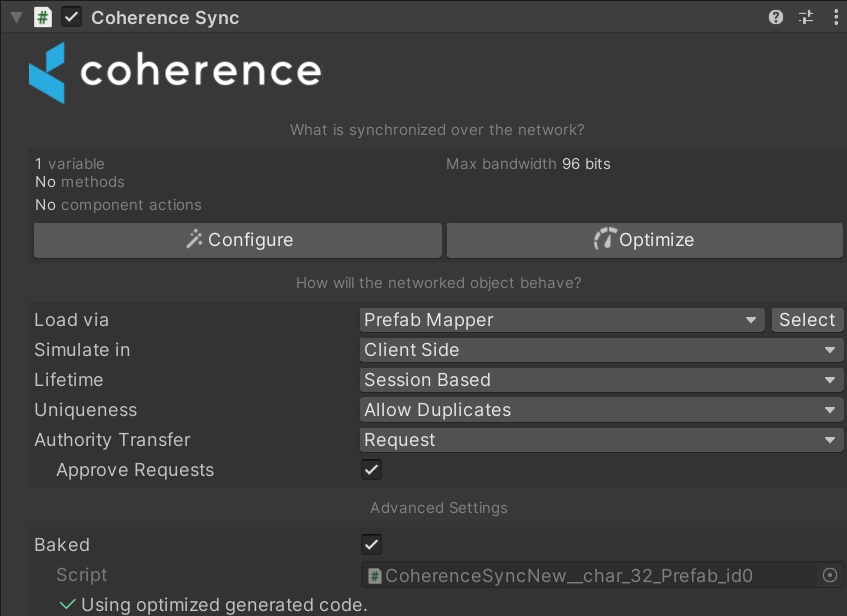Toggle the Baked checkbox

click(371, 545)
